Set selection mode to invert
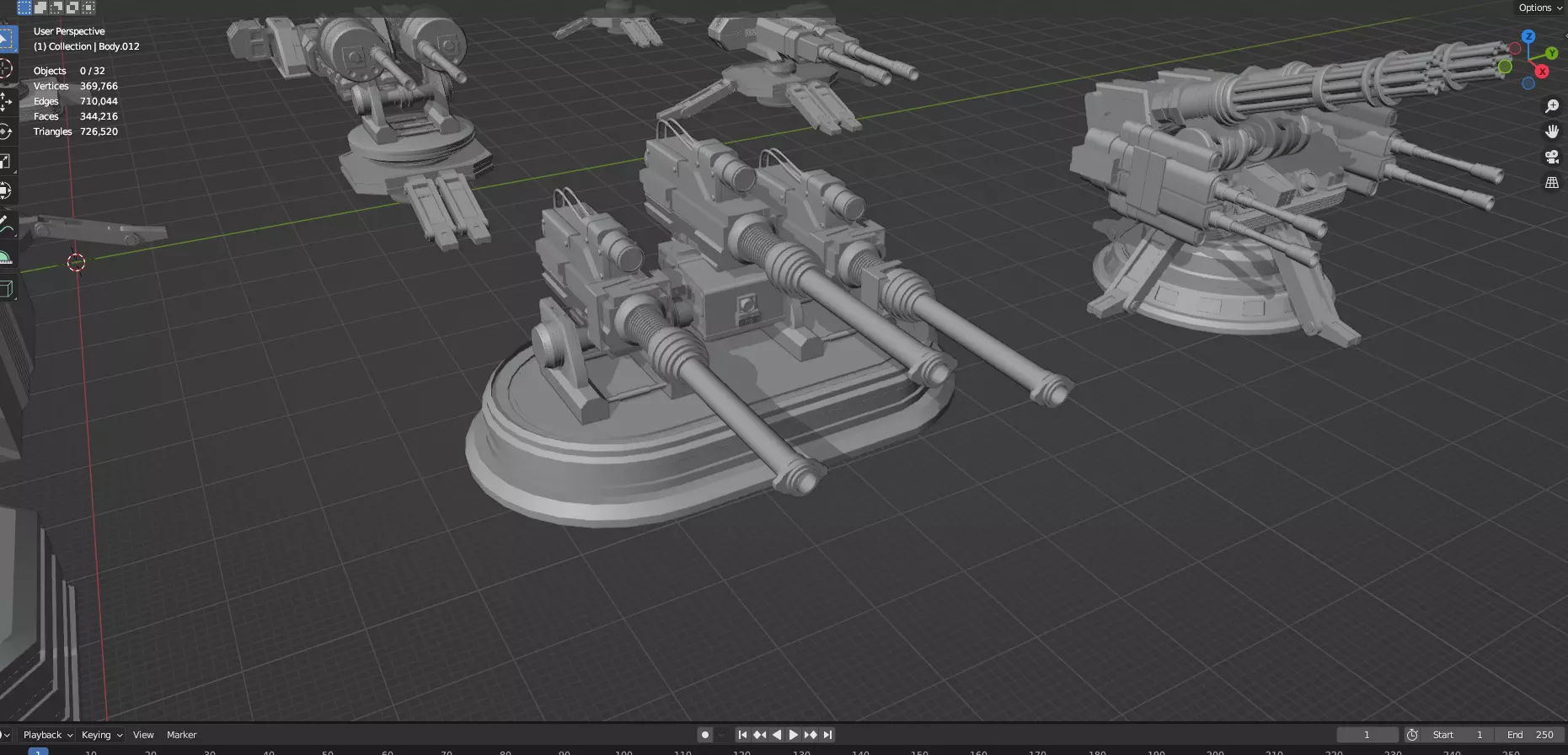 point(72,8)
